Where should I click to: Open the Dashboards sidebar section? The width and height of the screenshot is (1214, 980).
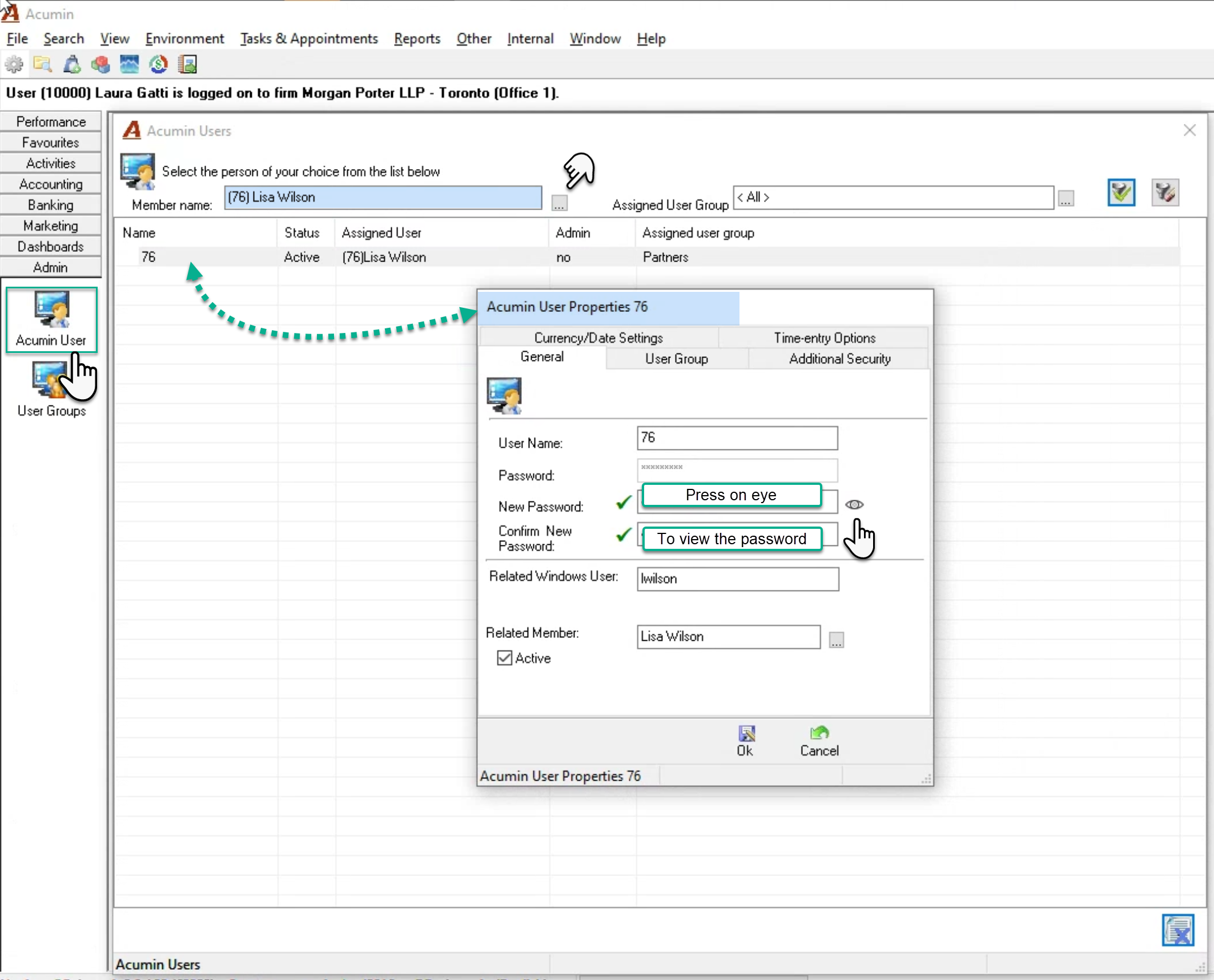(x=51, y=246)
